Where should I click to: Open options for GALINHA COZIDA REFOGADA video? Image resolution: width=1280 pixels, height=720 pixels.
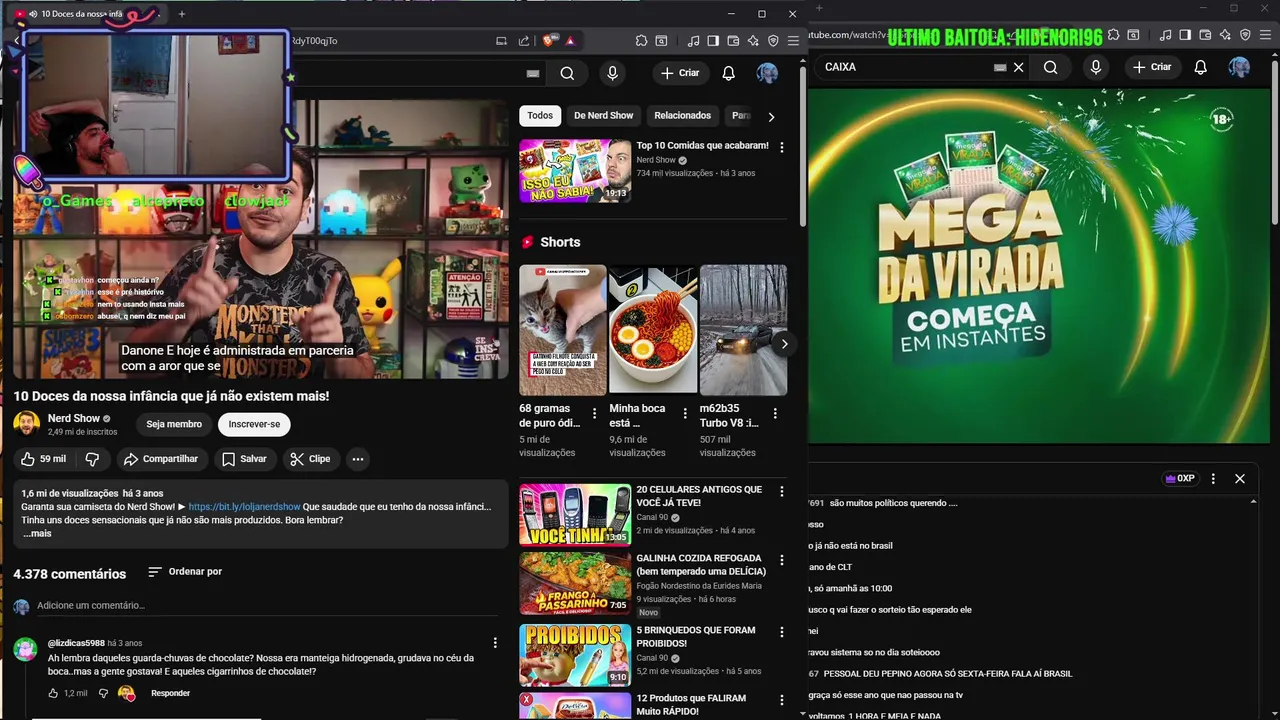782,560
